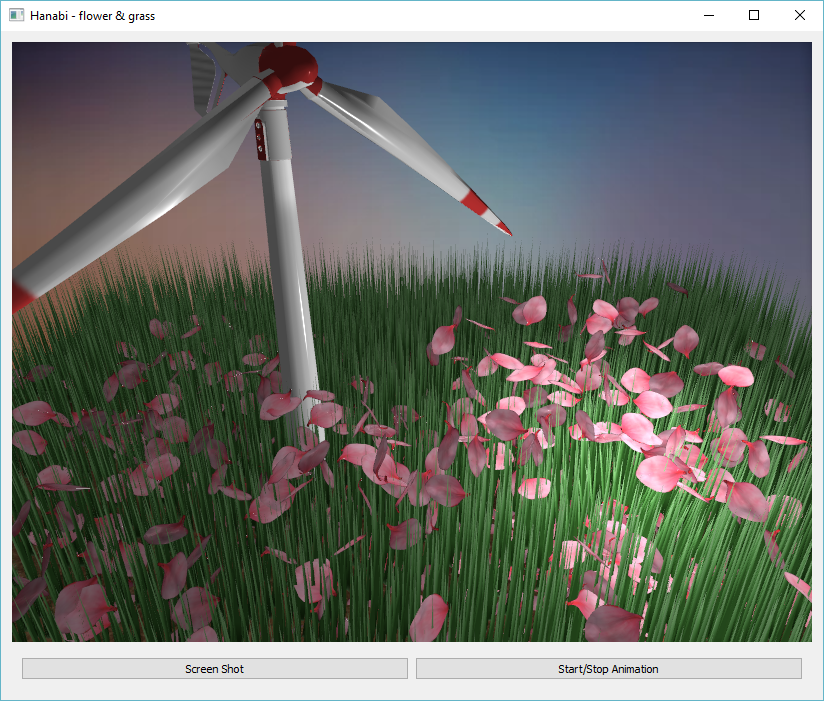Screen dimensions: 824x701
Task: Click the Hanabi app icon in title bar
Action: [x=16, y=15]
